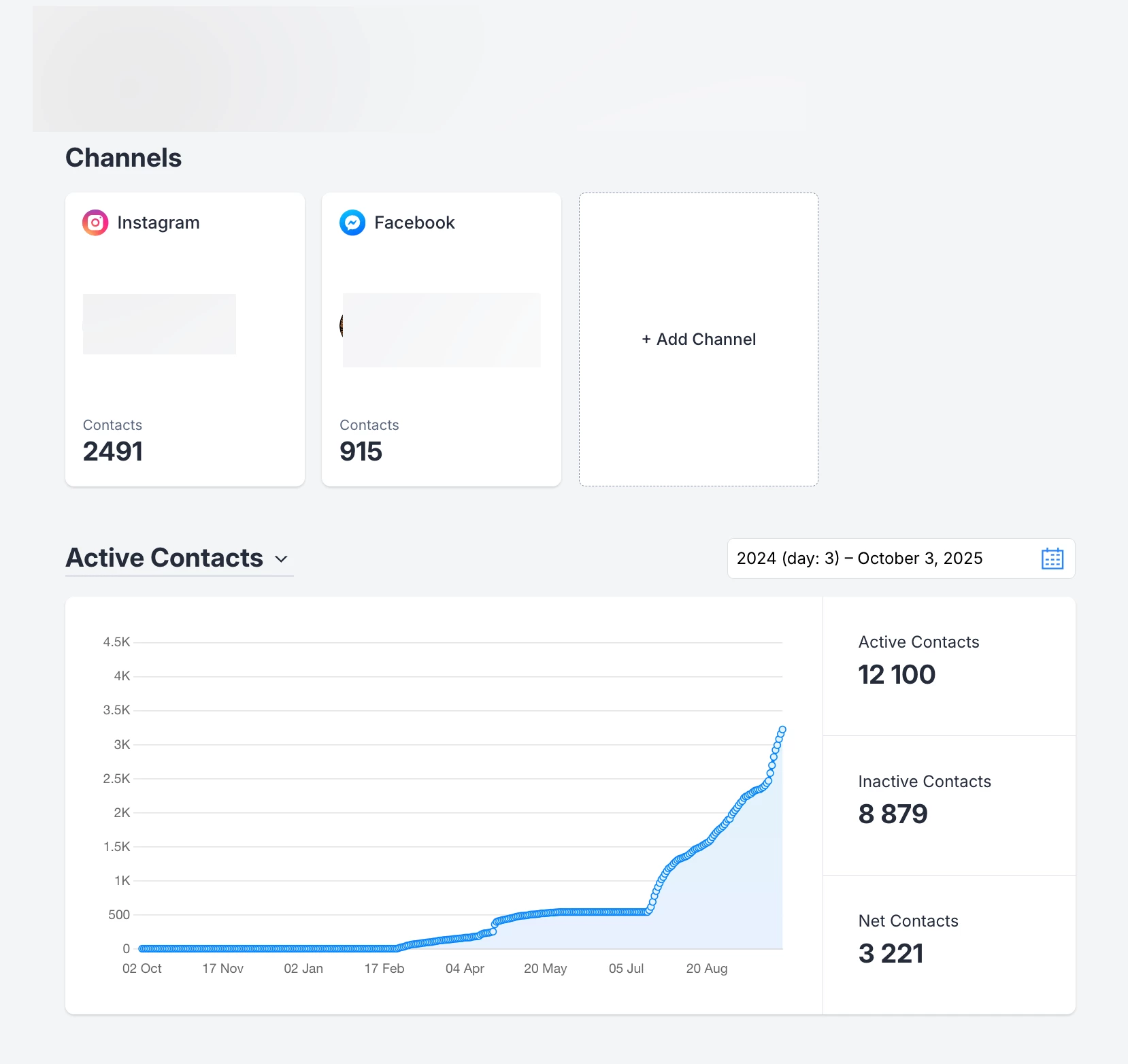The image size is (1128, 1064).
Task: Click the Active Contacts heading title
Action: [165, 558]
